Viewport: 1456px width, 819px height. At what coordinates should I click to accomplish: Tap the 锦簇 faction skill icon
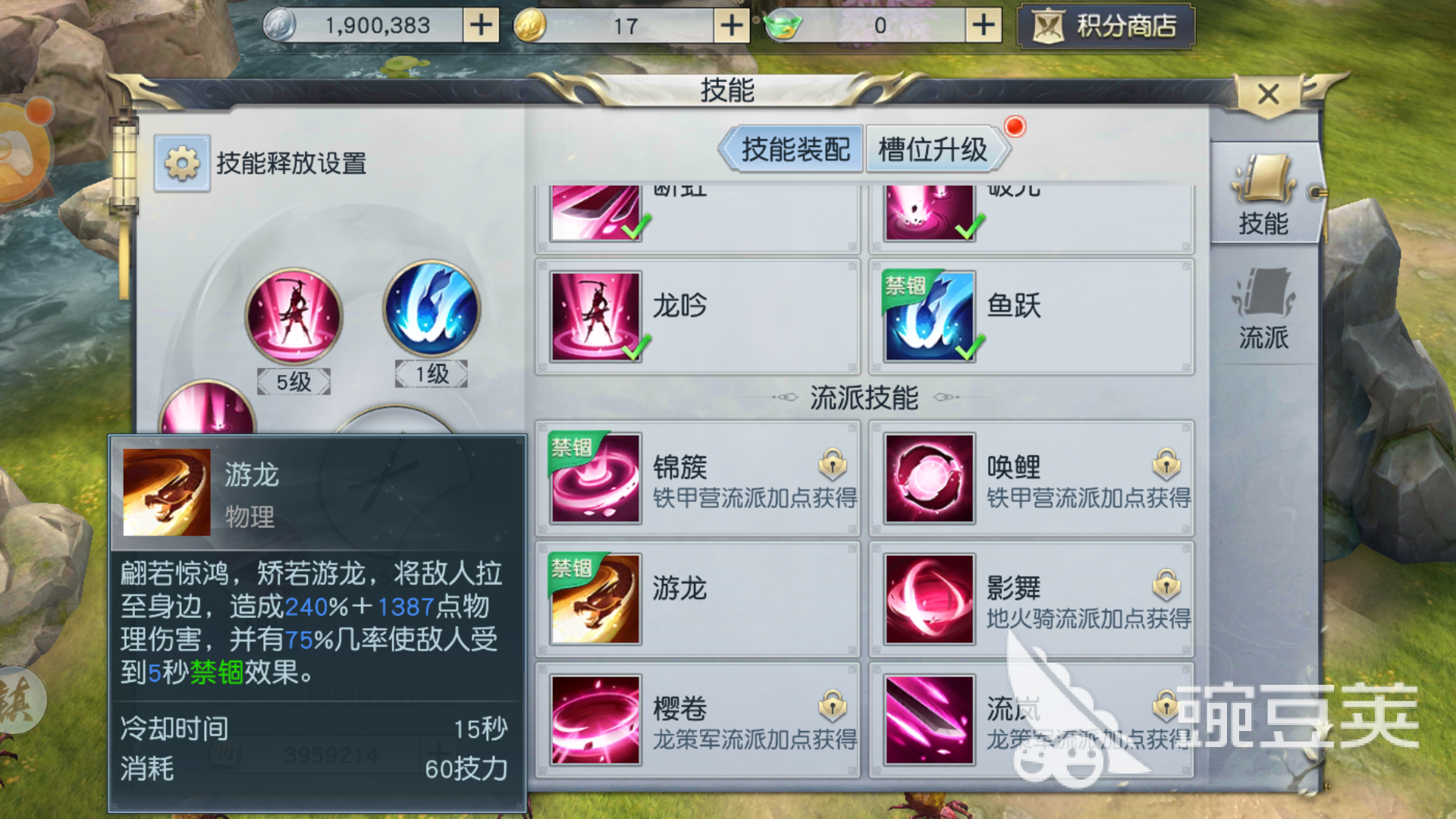click(x=596, y=479)
